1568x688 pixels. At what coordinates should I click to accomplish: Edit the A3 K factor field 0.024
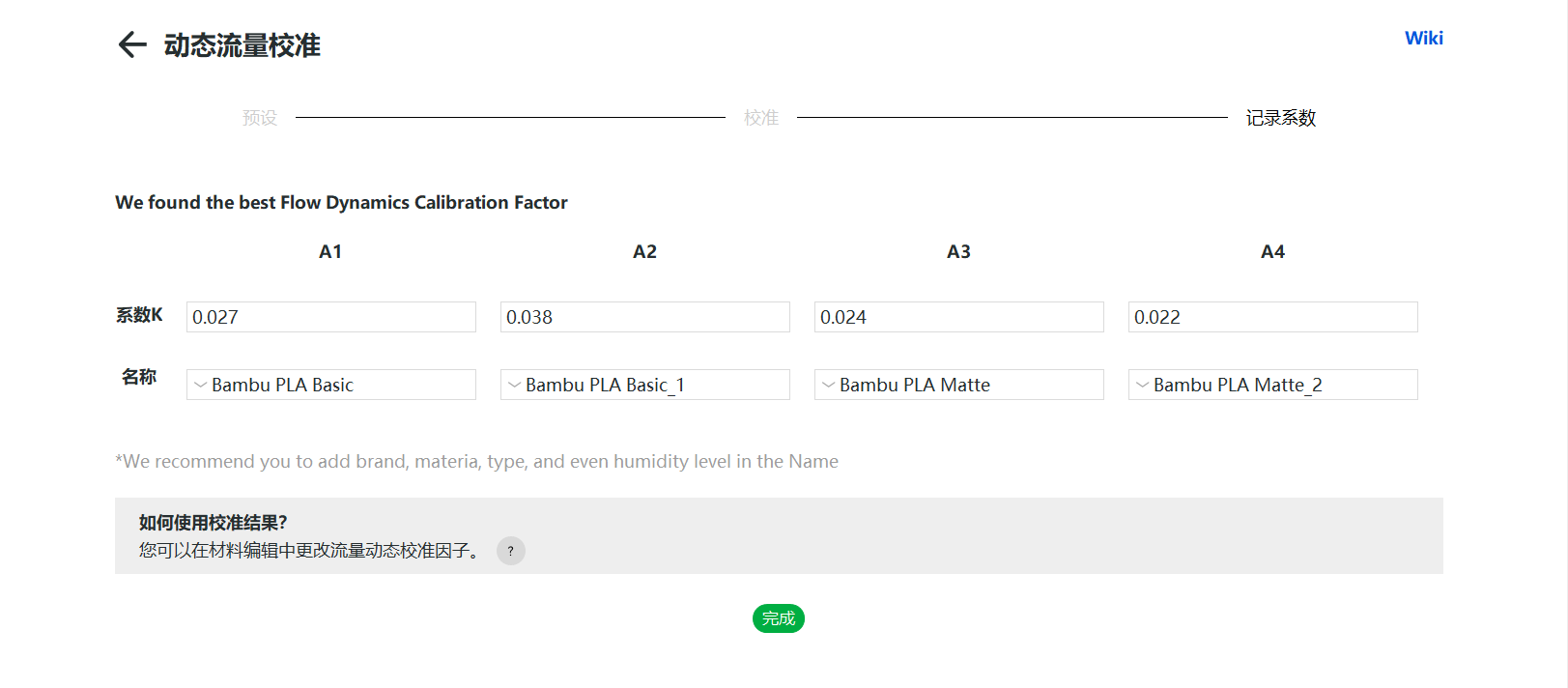[x=959, y=317]
